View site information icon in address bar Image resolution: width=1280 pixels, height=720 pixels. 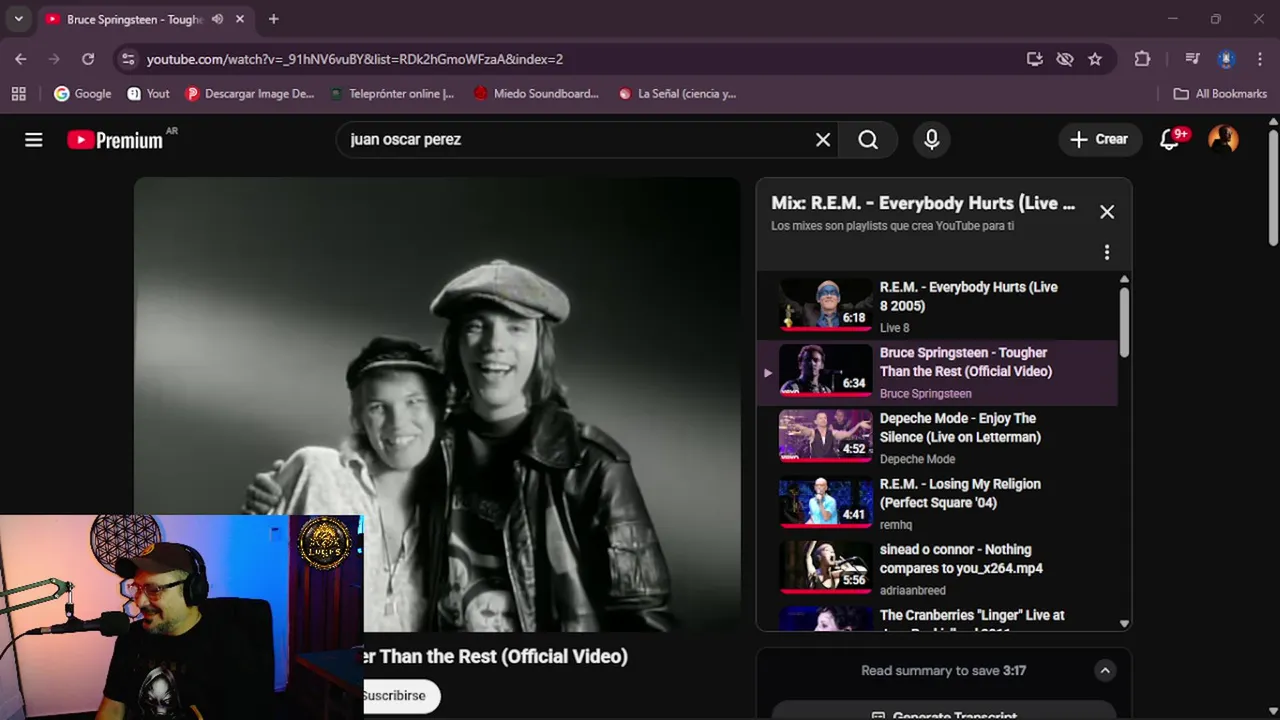[x=127, y=59]
